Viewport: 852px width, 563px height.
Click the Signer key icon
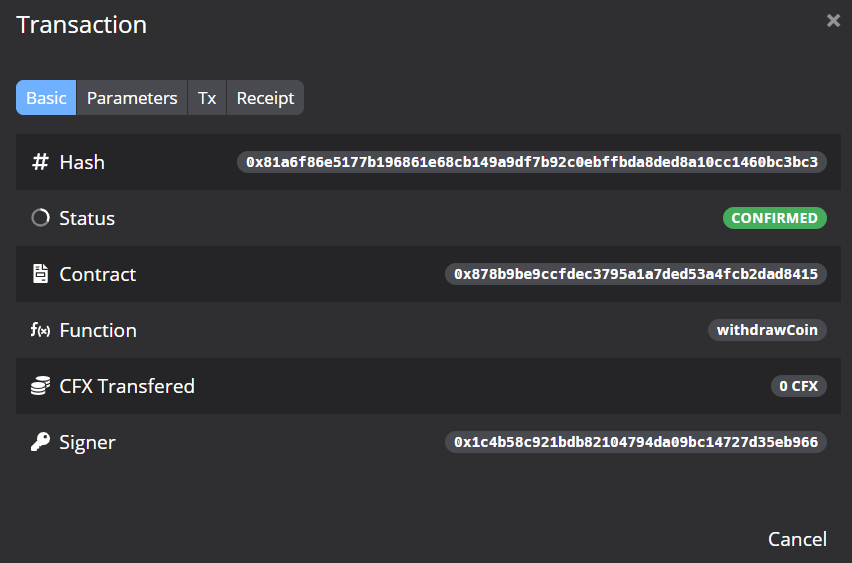[x=40, y=442]
